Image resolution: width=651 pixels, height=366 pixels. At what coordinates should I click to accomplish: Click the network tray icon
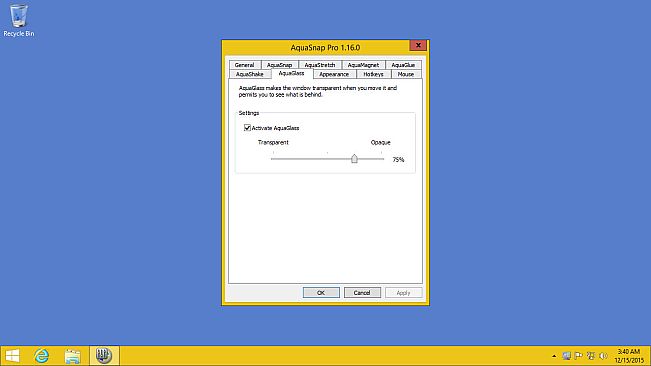[x=566, y=356]
